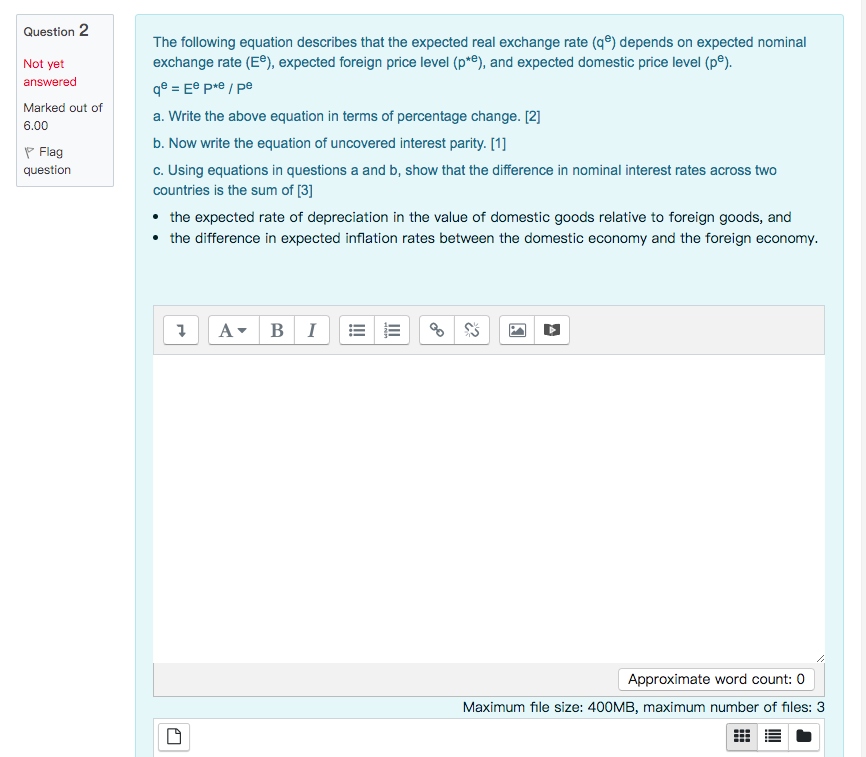The image size is (866, 757).
Task: Insert an unordered bullet list
Action: [357, 330]
